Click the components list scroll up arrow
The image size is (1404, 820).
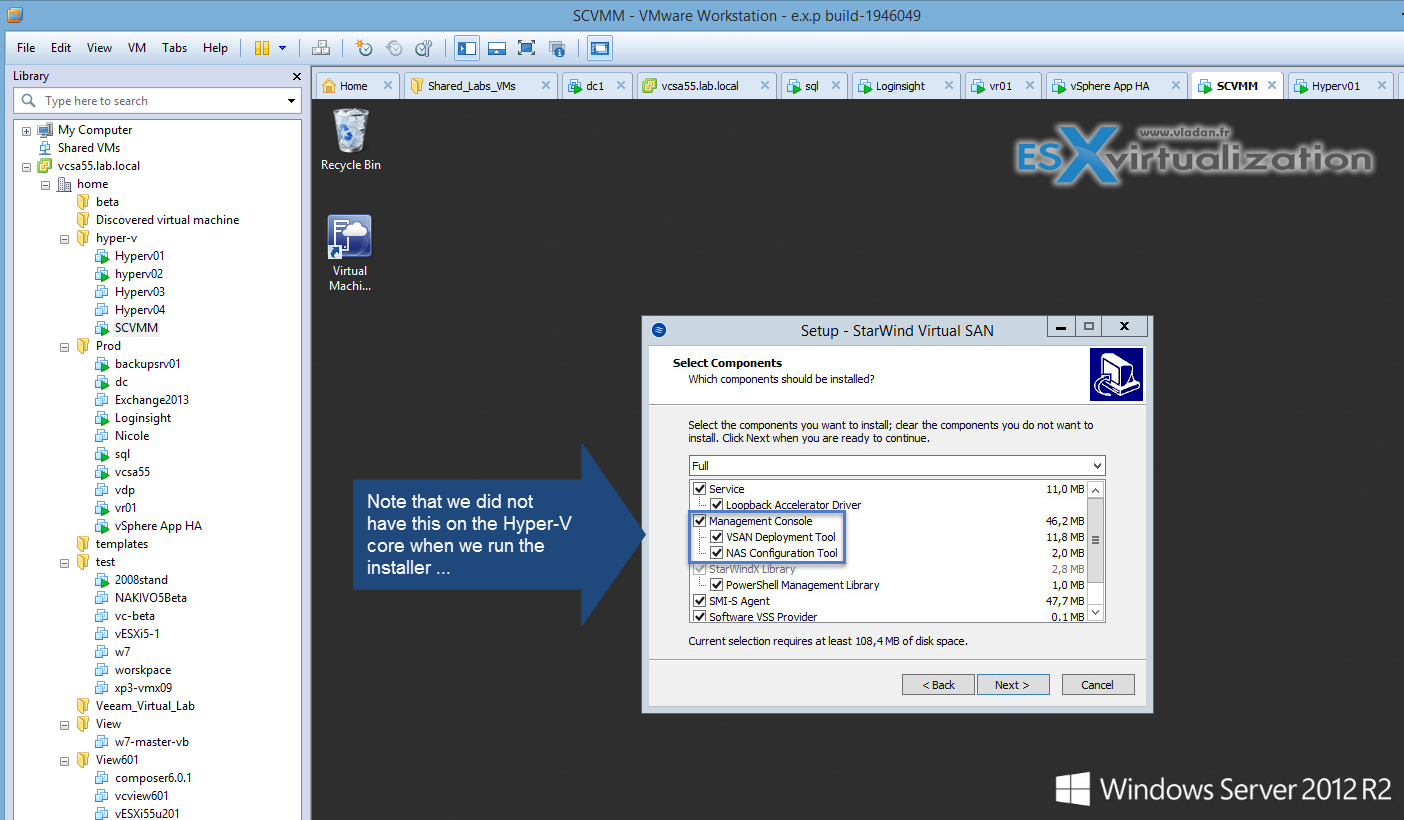pyautogui.click(x=1095, y=490)
